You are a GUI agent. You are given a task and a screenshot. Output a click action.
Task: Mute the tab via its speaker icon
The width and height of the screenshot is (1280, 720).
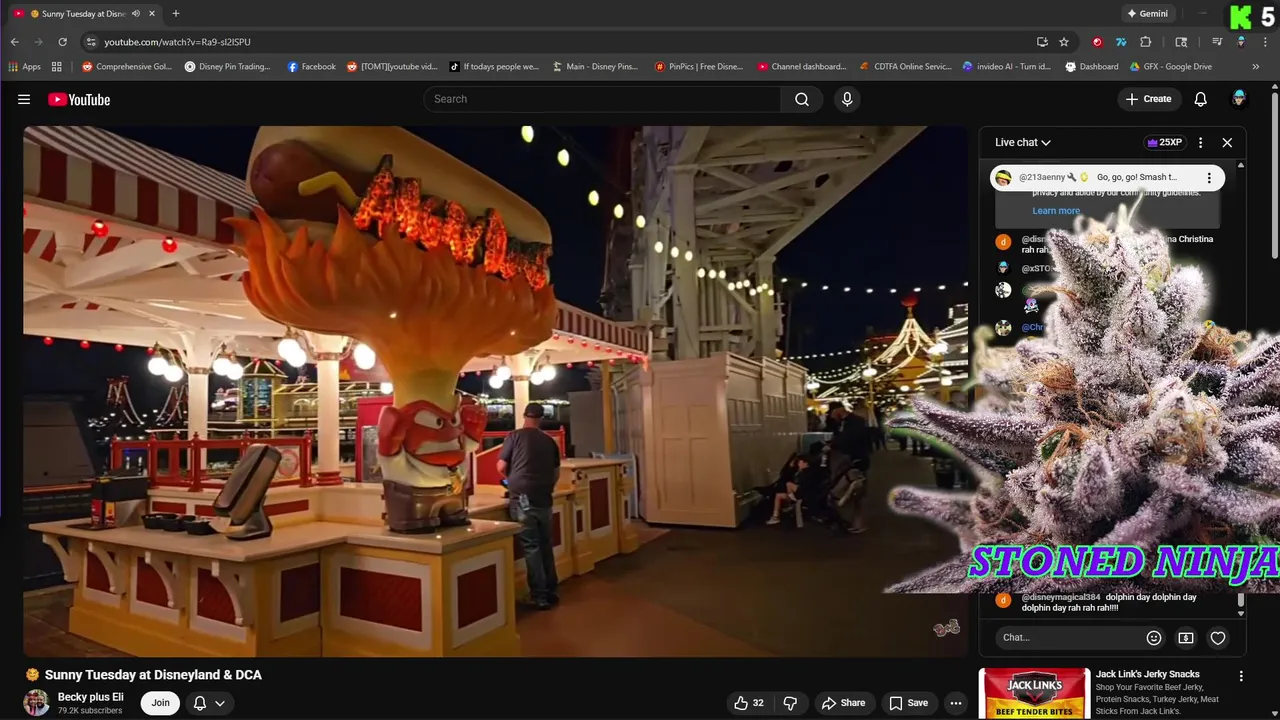pos(136,14)
